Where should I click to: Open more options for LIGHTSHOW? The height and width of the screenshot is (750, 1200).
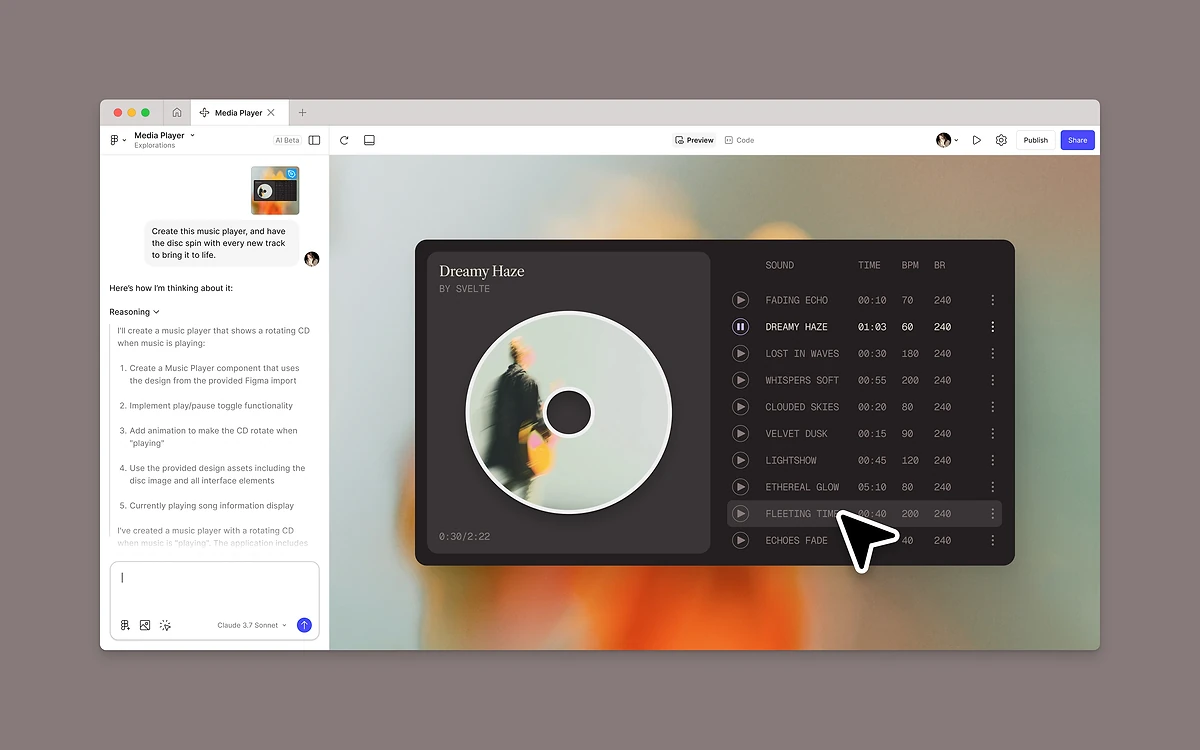coord(992,460)
